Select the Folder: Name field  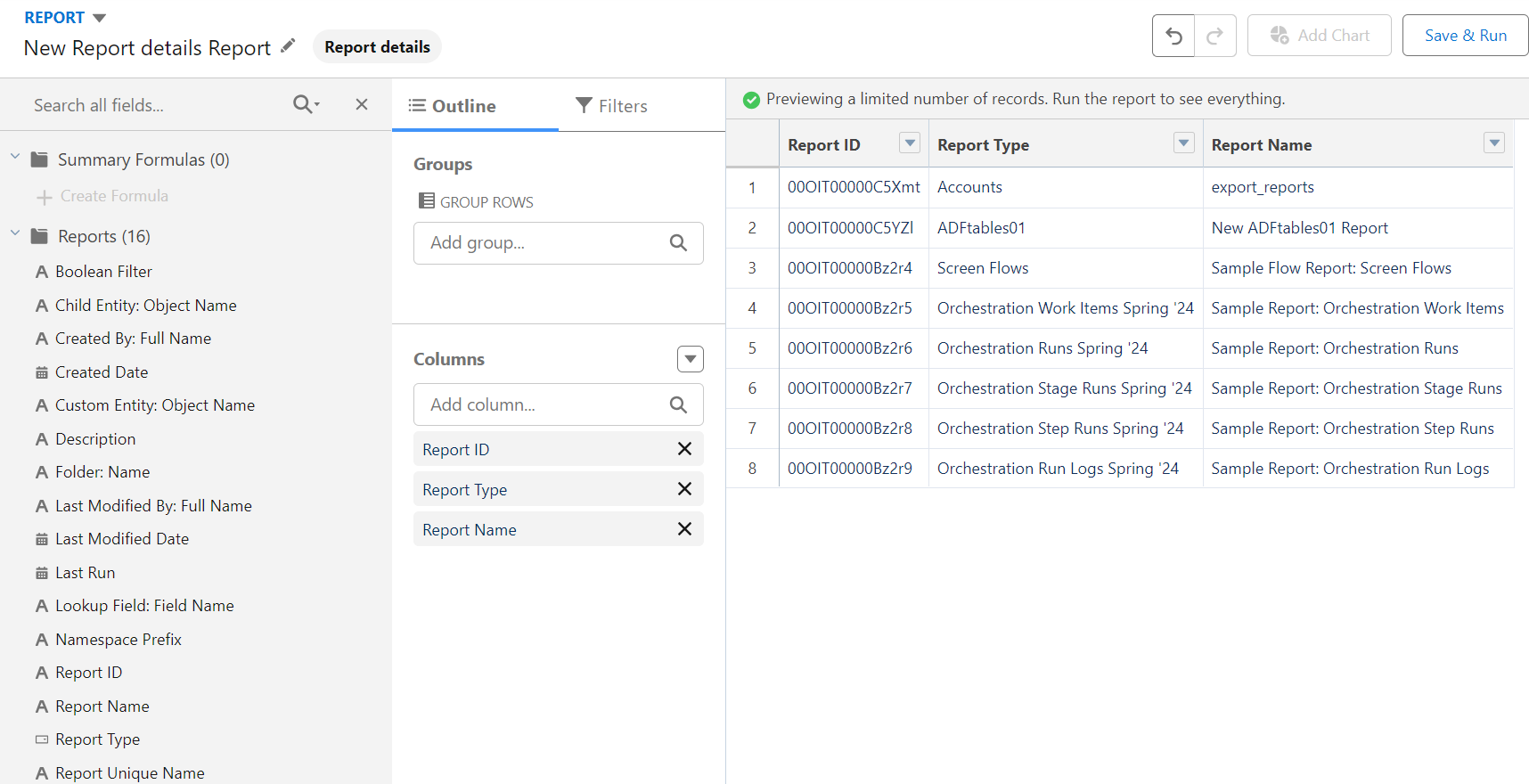tap(102, 472)
